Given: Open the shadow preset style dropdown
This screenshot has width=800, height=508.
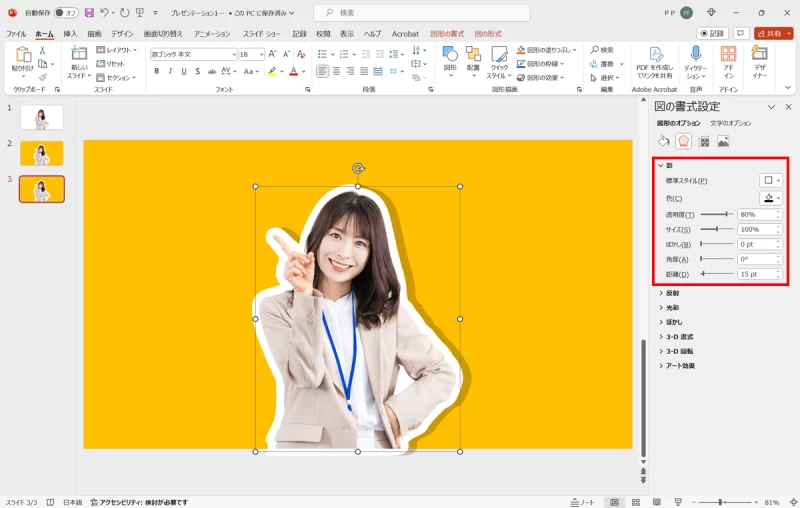Looking at the screenshot, I should (771, 180).
